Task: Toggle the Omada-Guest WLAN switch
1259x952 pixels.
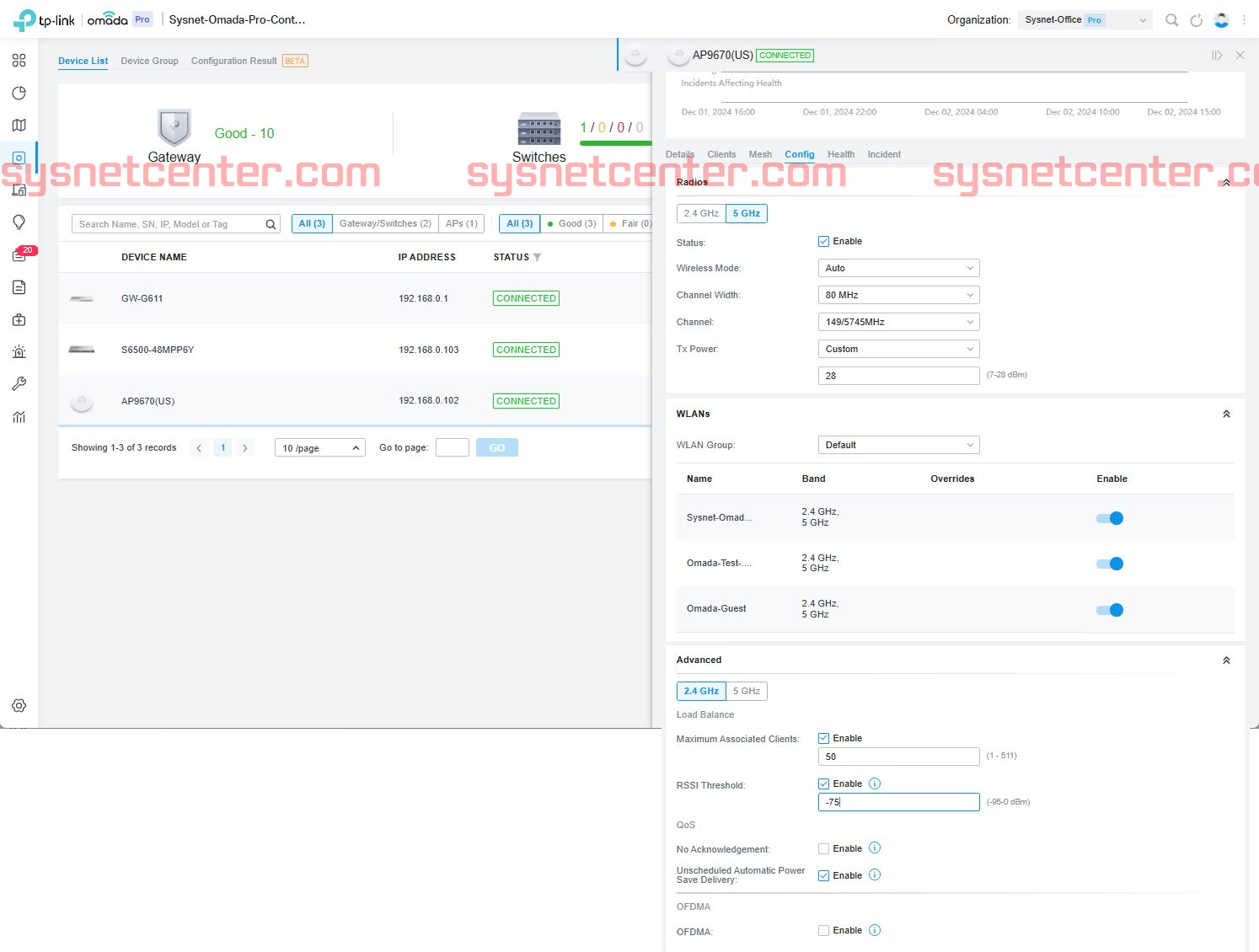Action: pos(1110,610)
